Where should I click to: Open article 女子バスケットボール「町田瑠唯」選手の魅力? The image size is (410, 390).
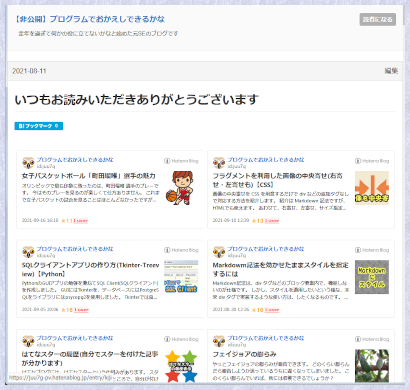pyautogui.click(x=89, y=176)
